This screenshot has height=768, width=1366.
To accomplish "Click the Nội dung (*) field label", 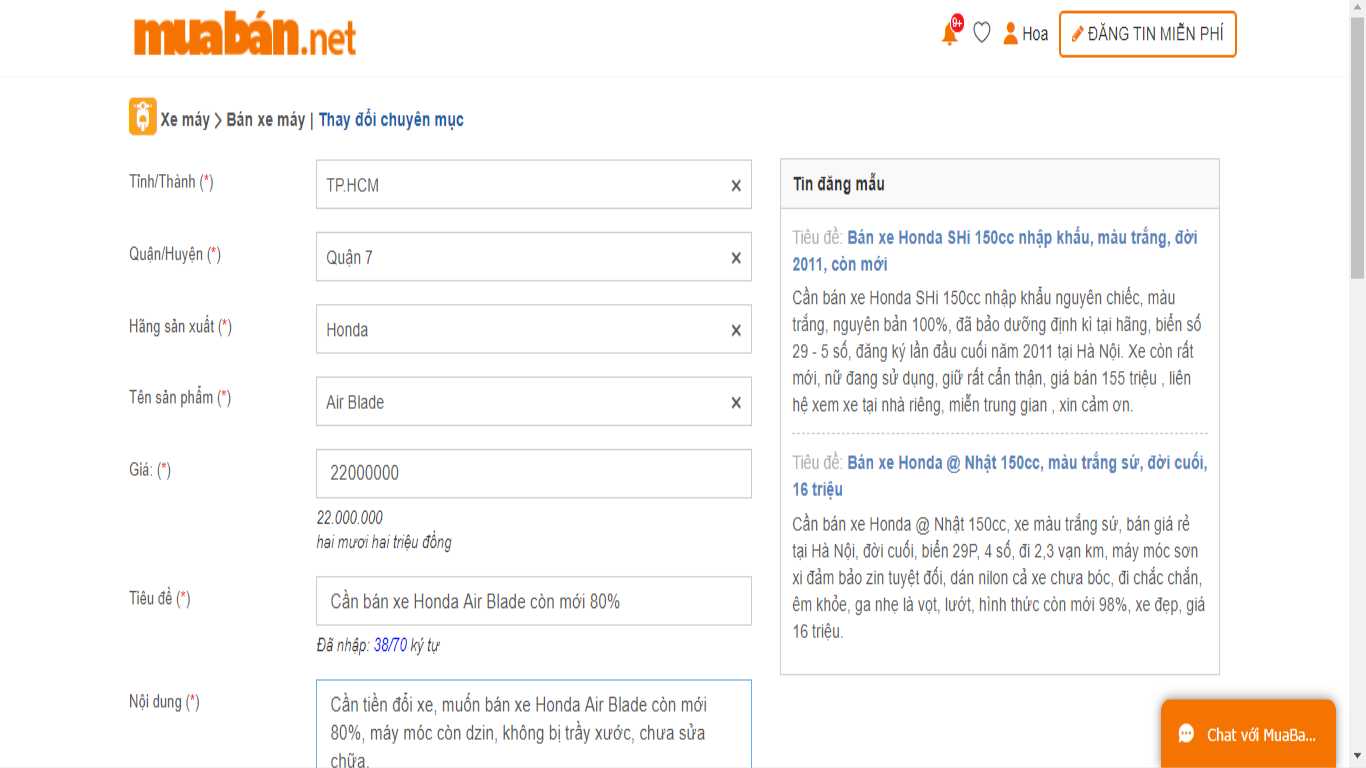I will 164,702.
